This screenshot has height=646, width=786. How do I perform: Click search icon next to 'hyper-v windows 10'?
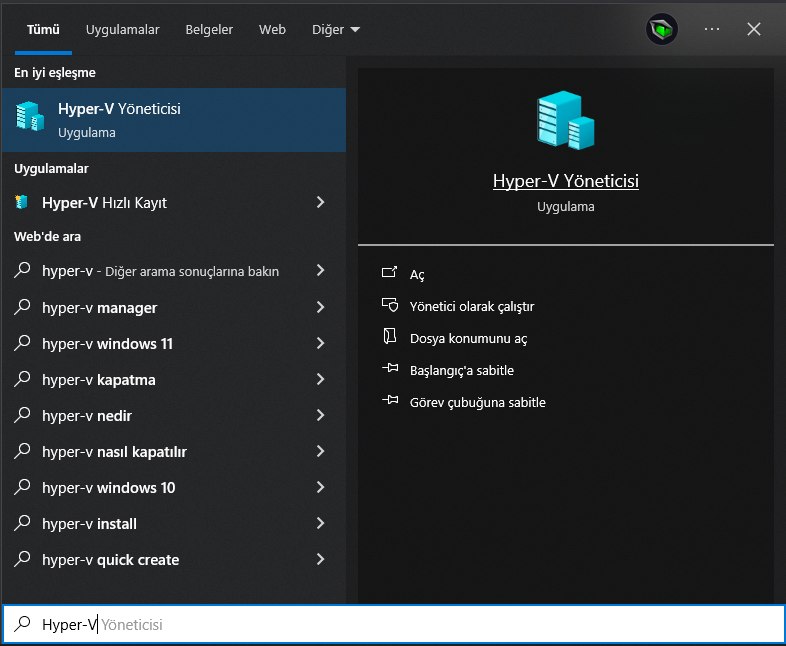click(x=22, y=487)
